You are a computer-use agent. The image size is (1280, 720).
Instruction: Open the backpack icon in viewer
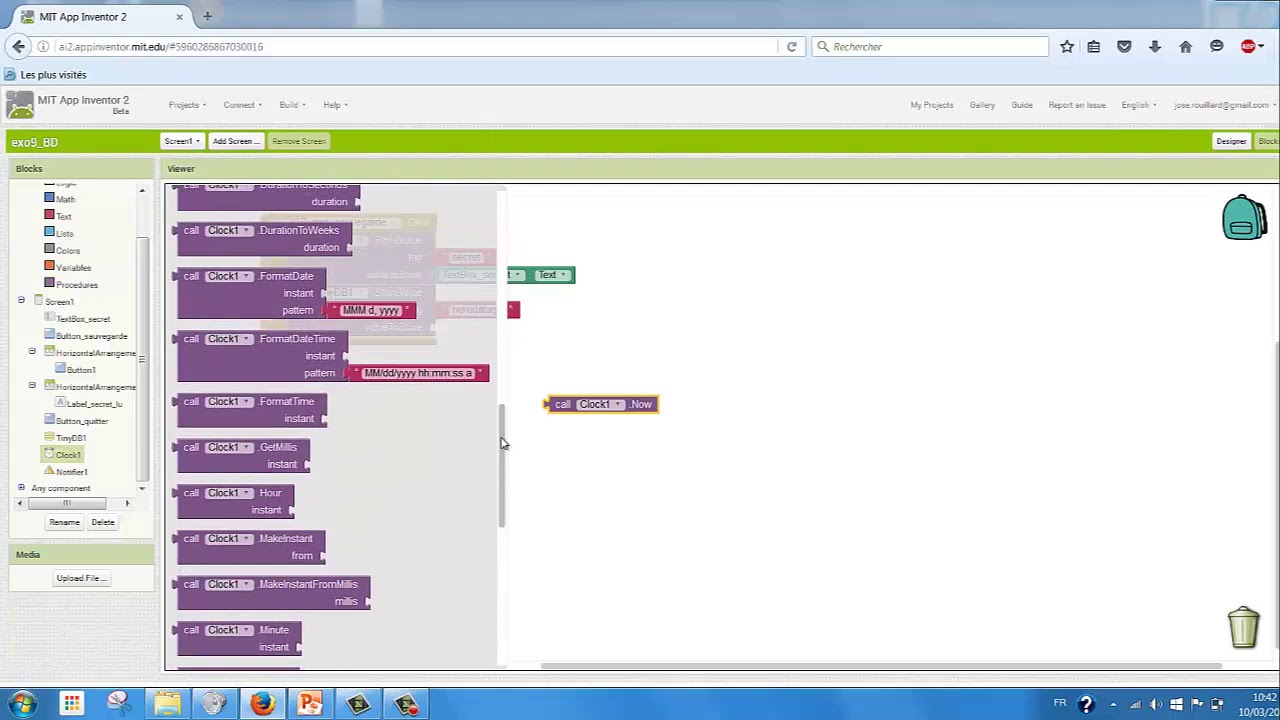pos(1244,217)
